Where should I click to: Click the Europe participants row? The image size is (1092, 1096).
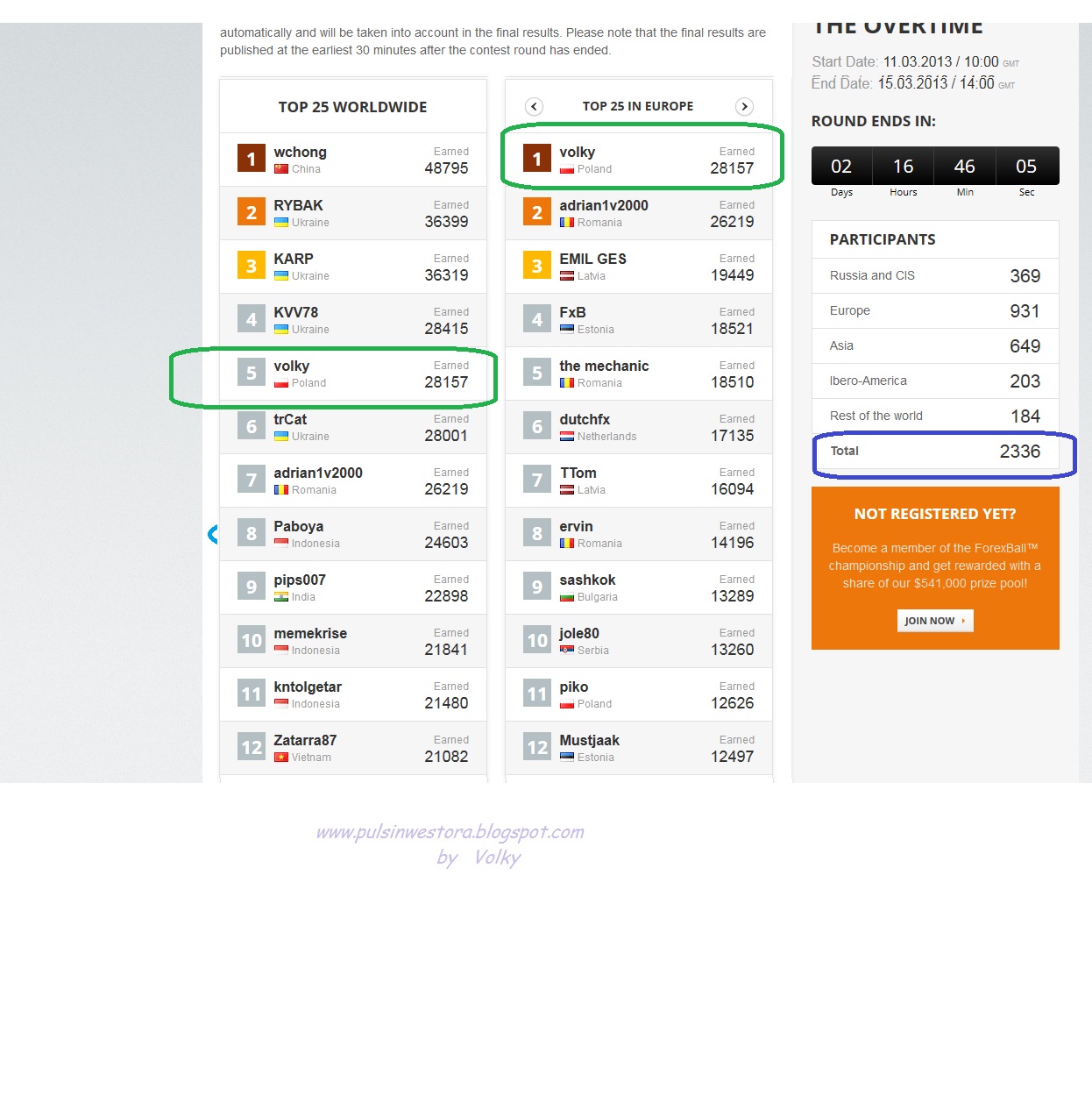[x=935, y=310]
